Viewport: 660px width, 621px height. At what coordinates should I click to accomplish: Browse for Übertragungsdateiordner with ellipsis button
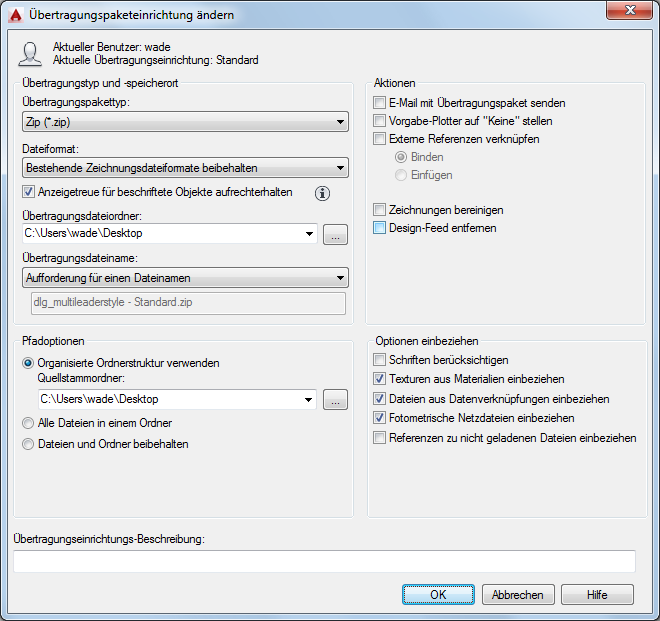point(335,234)
